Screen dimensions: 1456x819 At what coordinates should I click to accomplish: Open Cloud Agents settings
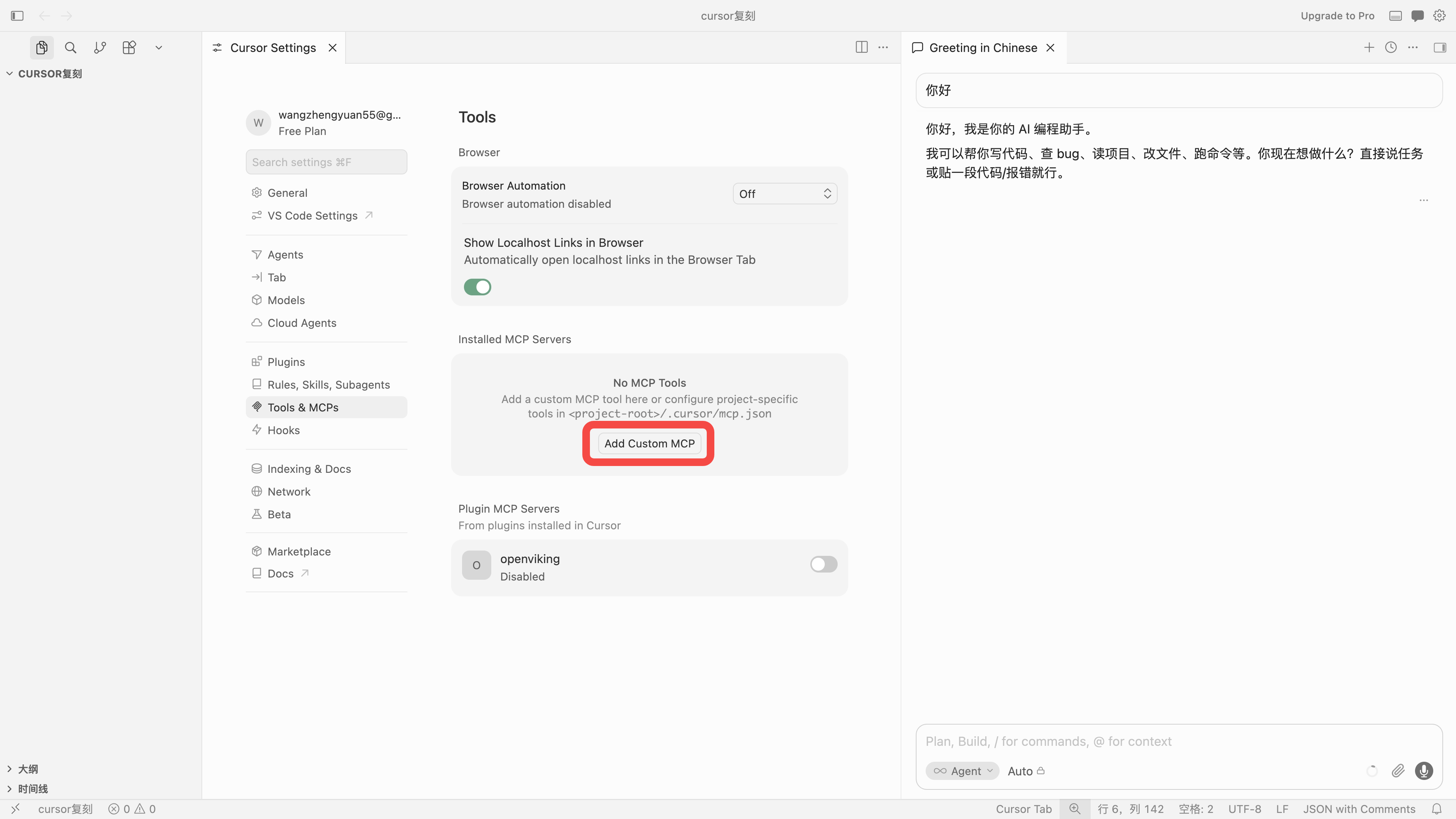pyautogui.click(x=326, y=323)
